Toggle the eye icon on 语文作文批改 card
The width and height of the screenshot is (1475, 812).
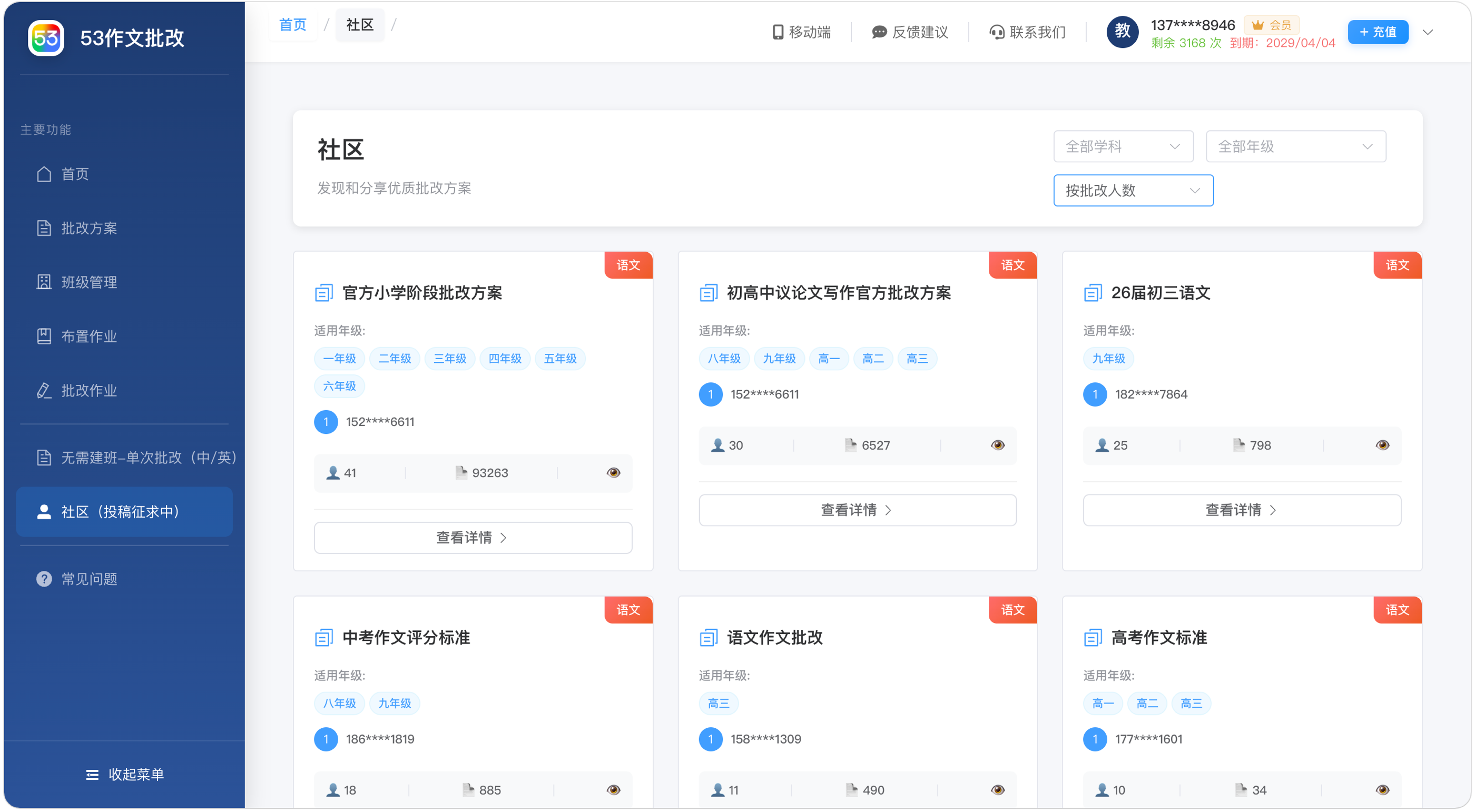pos(997,790)
